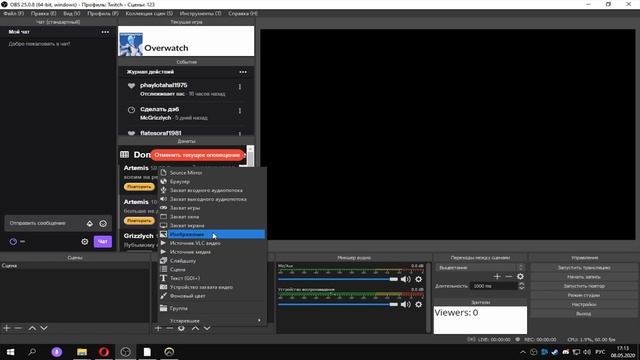Image resolution: width=640 pixels, height=360 pixels.
Task: Choose Устройство захвата видео entry
Action: 212,287
